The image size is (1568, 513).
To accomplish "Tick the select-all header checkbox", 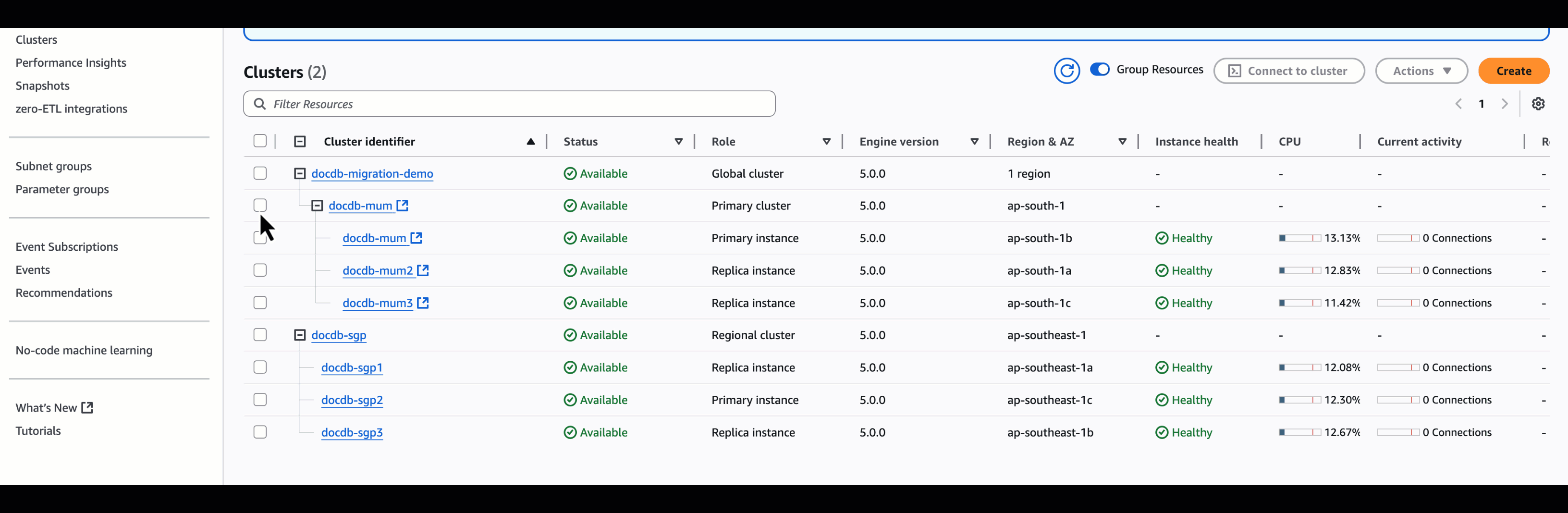I will click(x=260, y=141).
